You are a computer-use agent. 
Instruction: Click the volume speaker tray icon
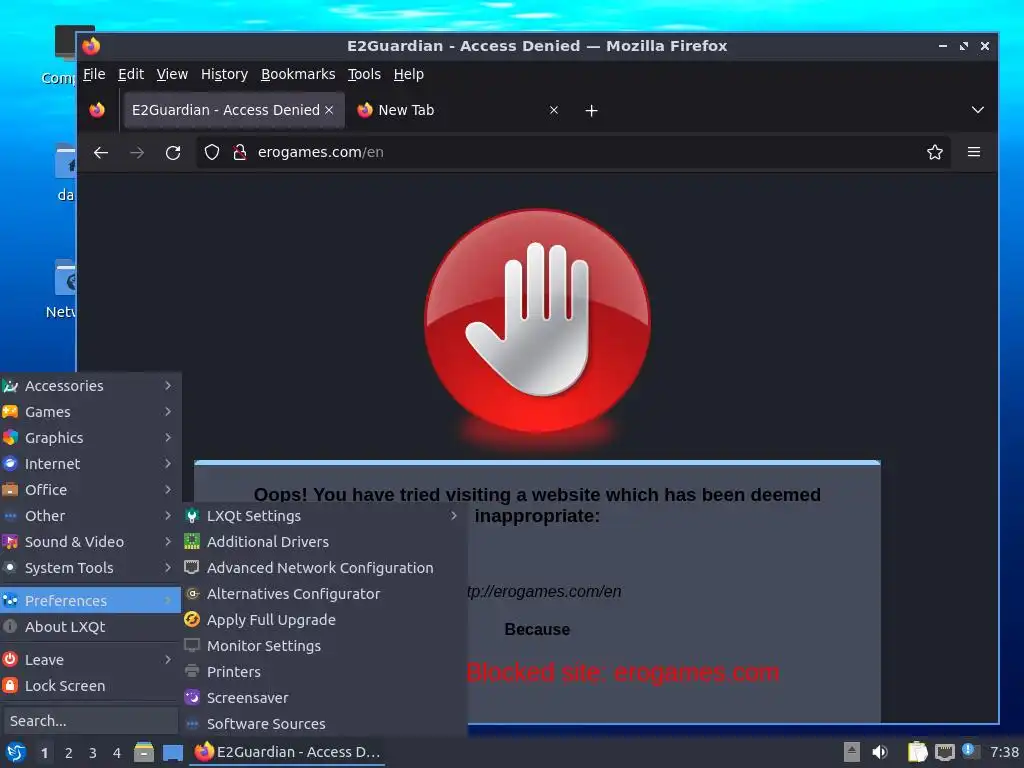coord(880,752)
